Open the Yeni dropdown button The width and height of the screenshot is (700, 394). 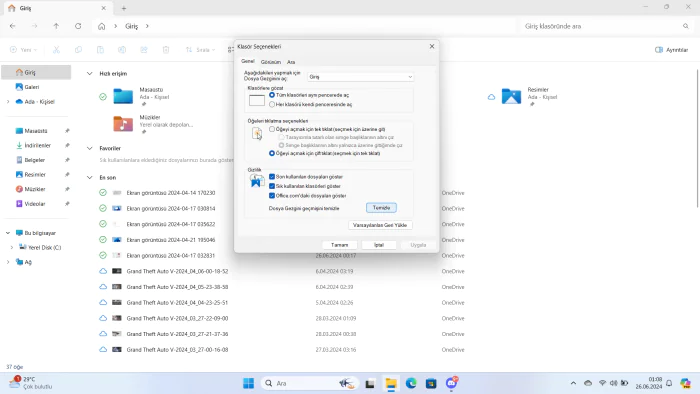[x=23, y=50]
